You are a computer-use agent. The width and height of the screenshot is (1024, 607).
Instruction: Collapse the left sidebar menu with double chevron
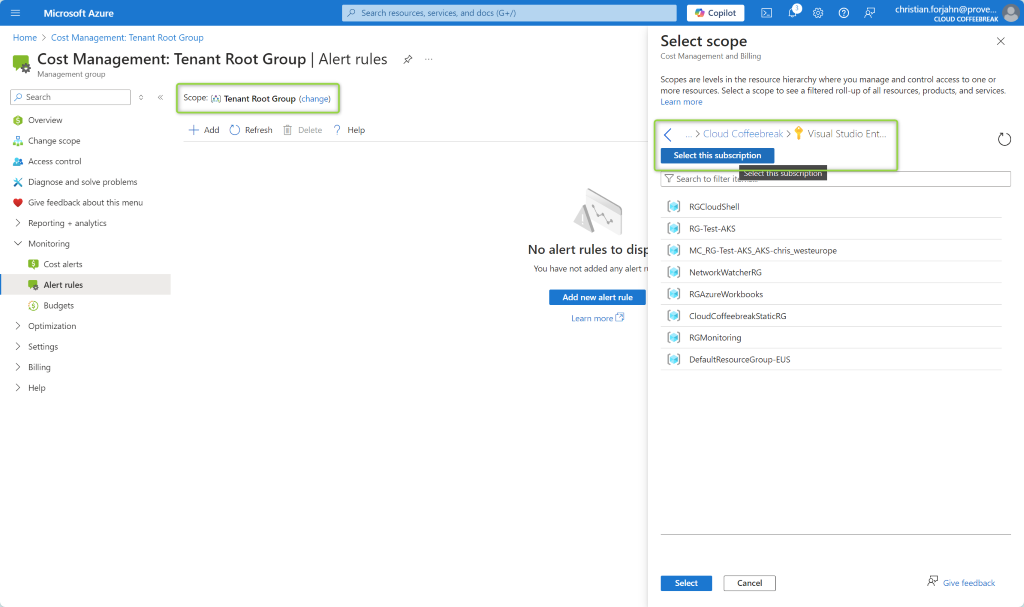click(160, 97)
